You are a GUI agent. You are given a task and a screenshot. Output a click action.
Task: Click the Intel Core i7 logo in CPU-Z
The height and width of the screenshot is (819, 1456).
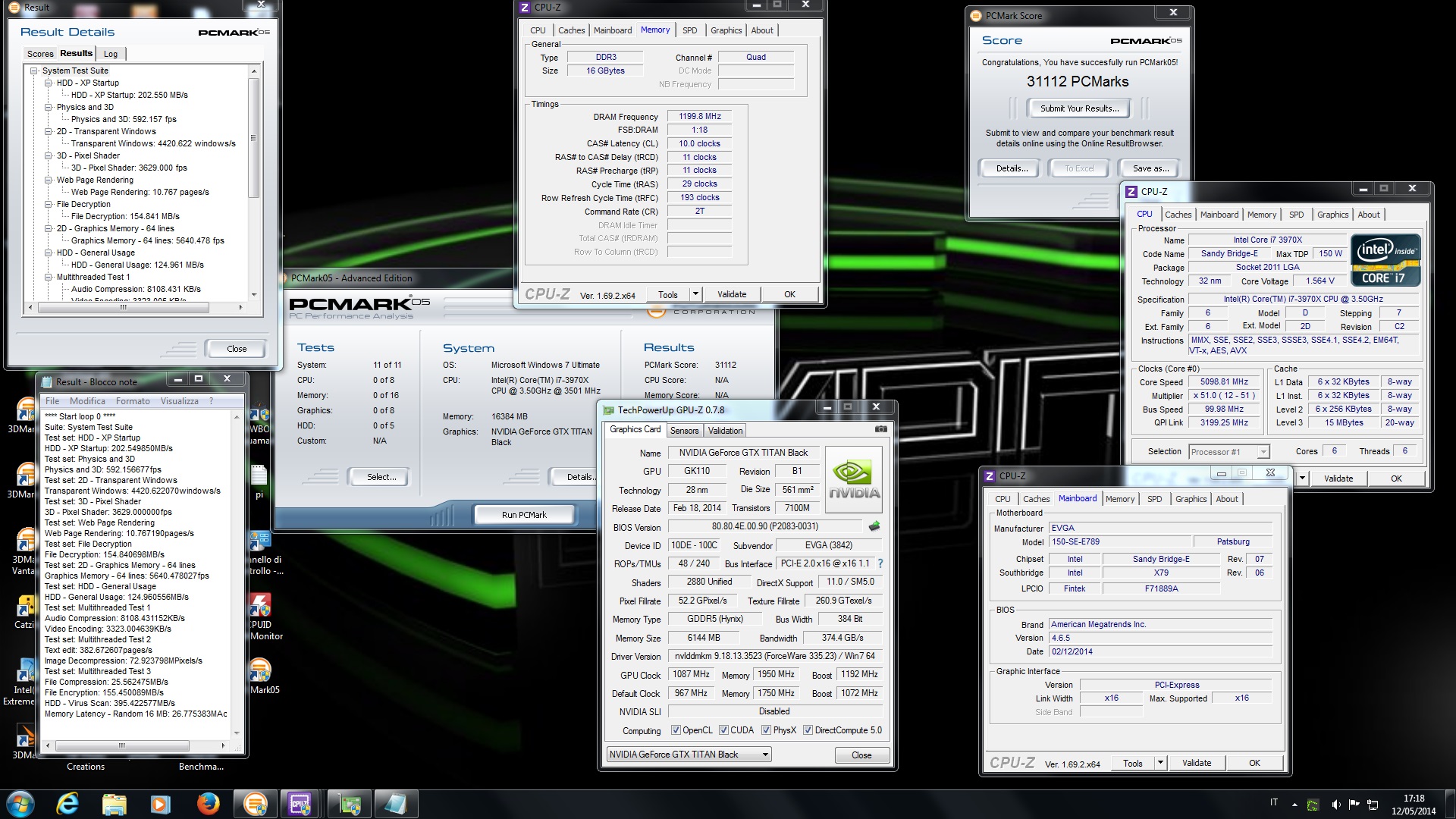click(1385, 259)
